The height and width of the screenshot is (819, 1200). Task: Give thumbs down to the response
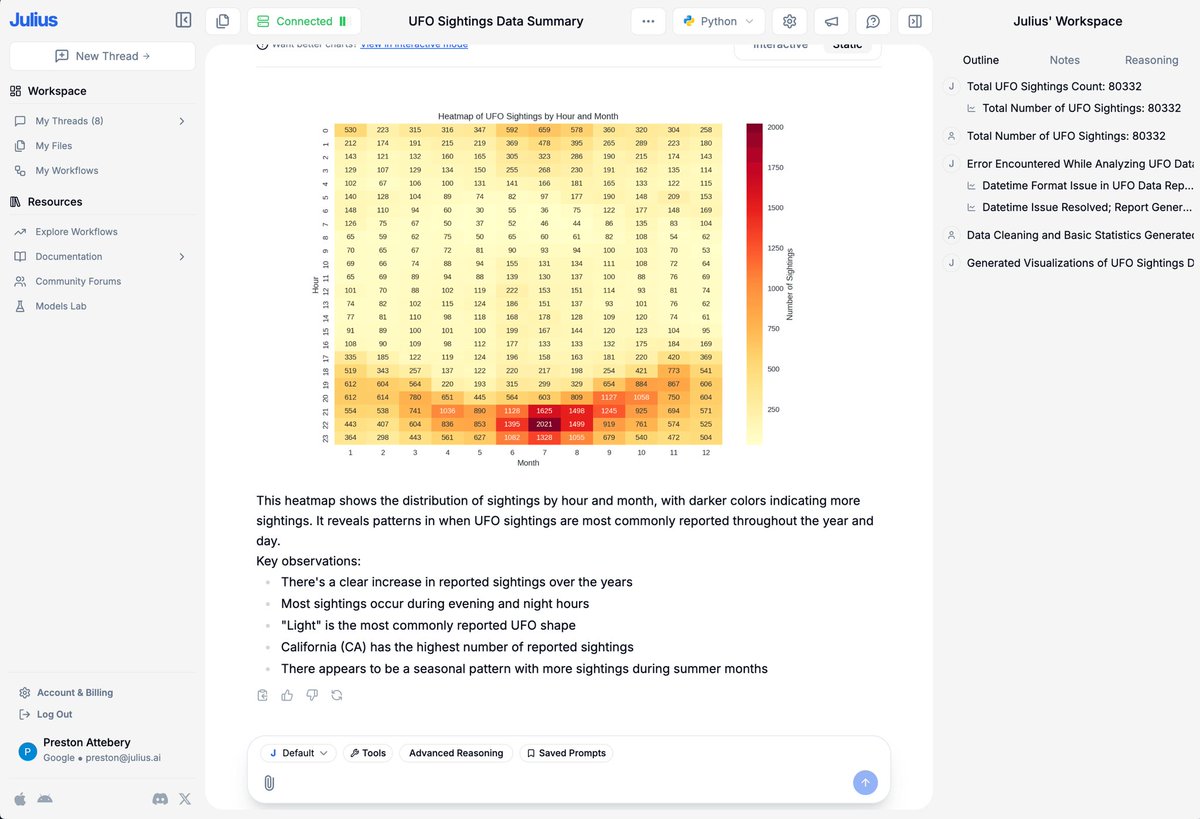coord(312,695)
